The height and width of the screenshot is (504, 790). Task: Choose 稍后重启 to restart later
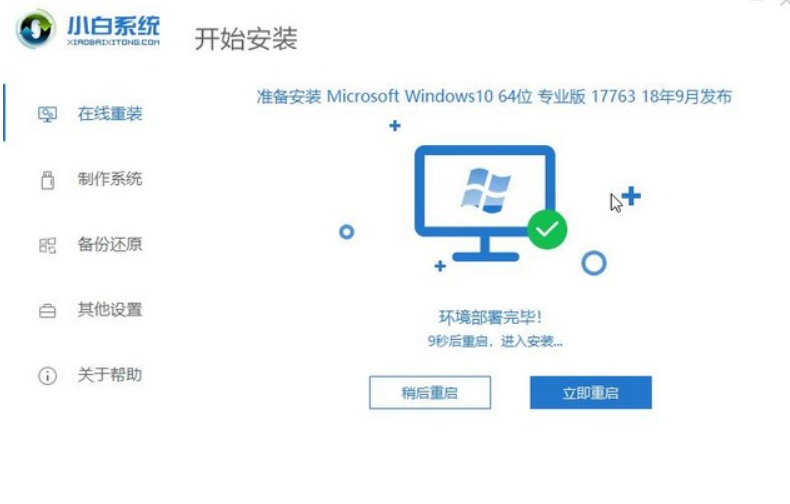coord(430,392)
